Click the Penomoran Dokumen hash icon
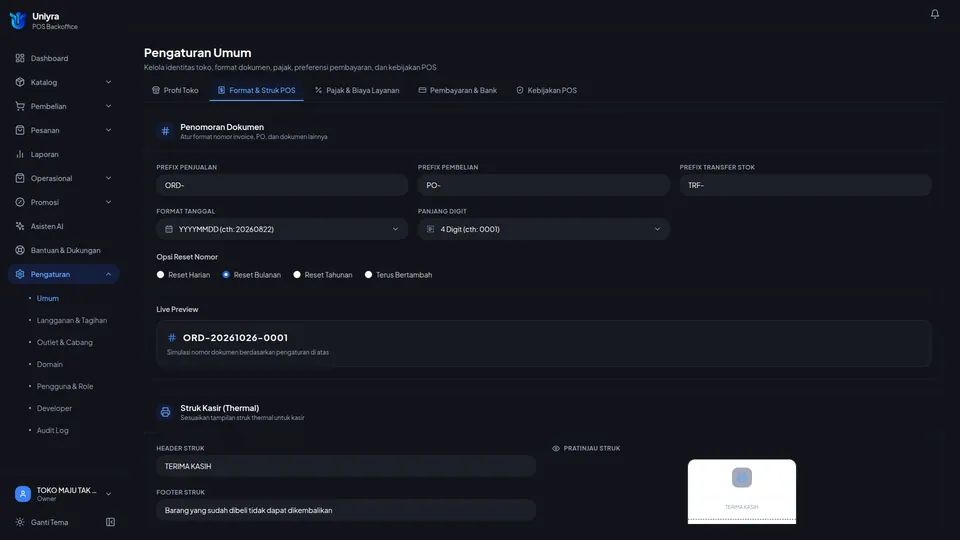The width and height of the screenshot is (960, 540). (165, 131)
